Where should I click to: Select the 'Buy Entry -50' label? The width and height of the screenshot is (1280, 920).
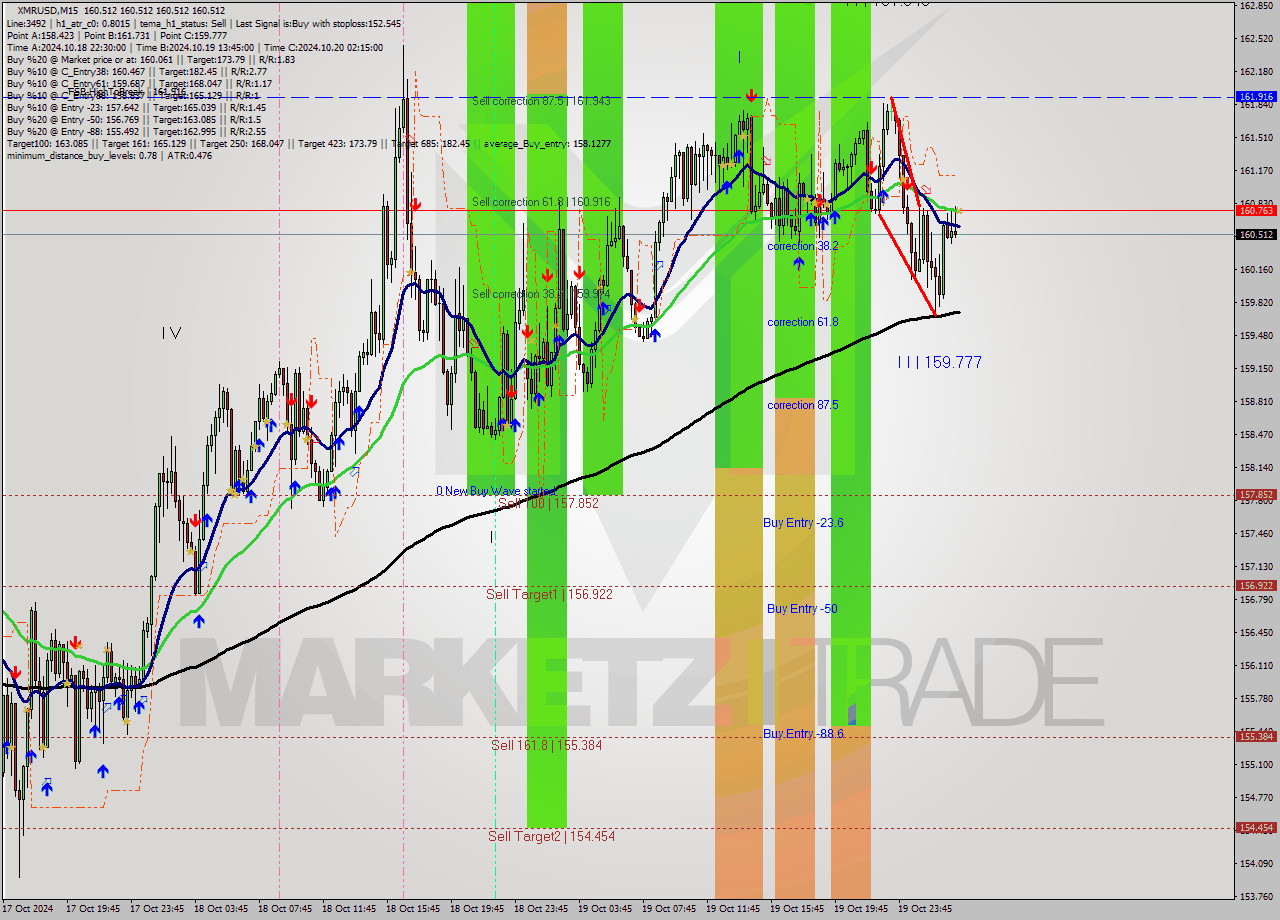pos(802,609)
